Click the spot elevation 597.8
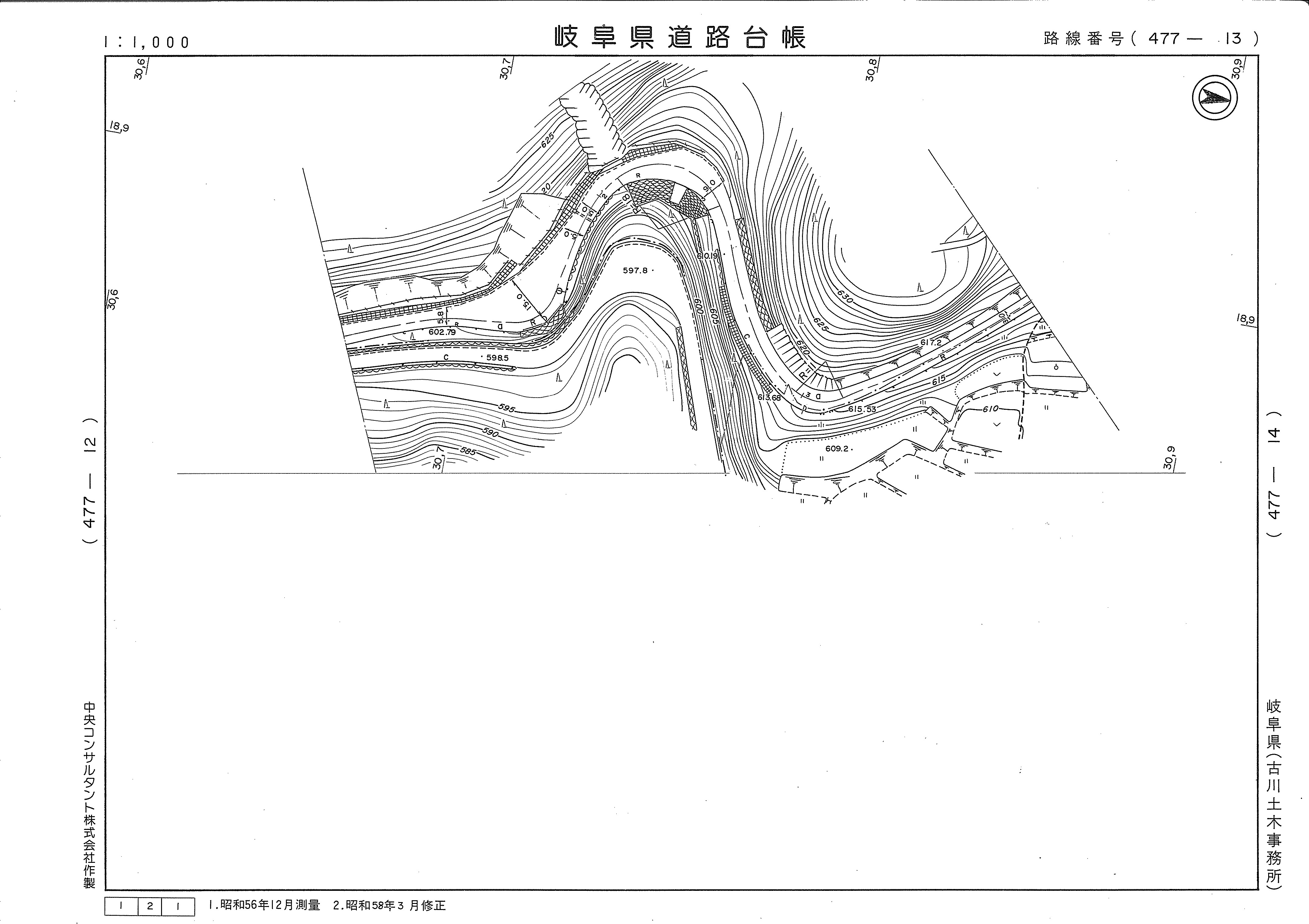This screenshot has height=924, width=1309. coord(635,271)
